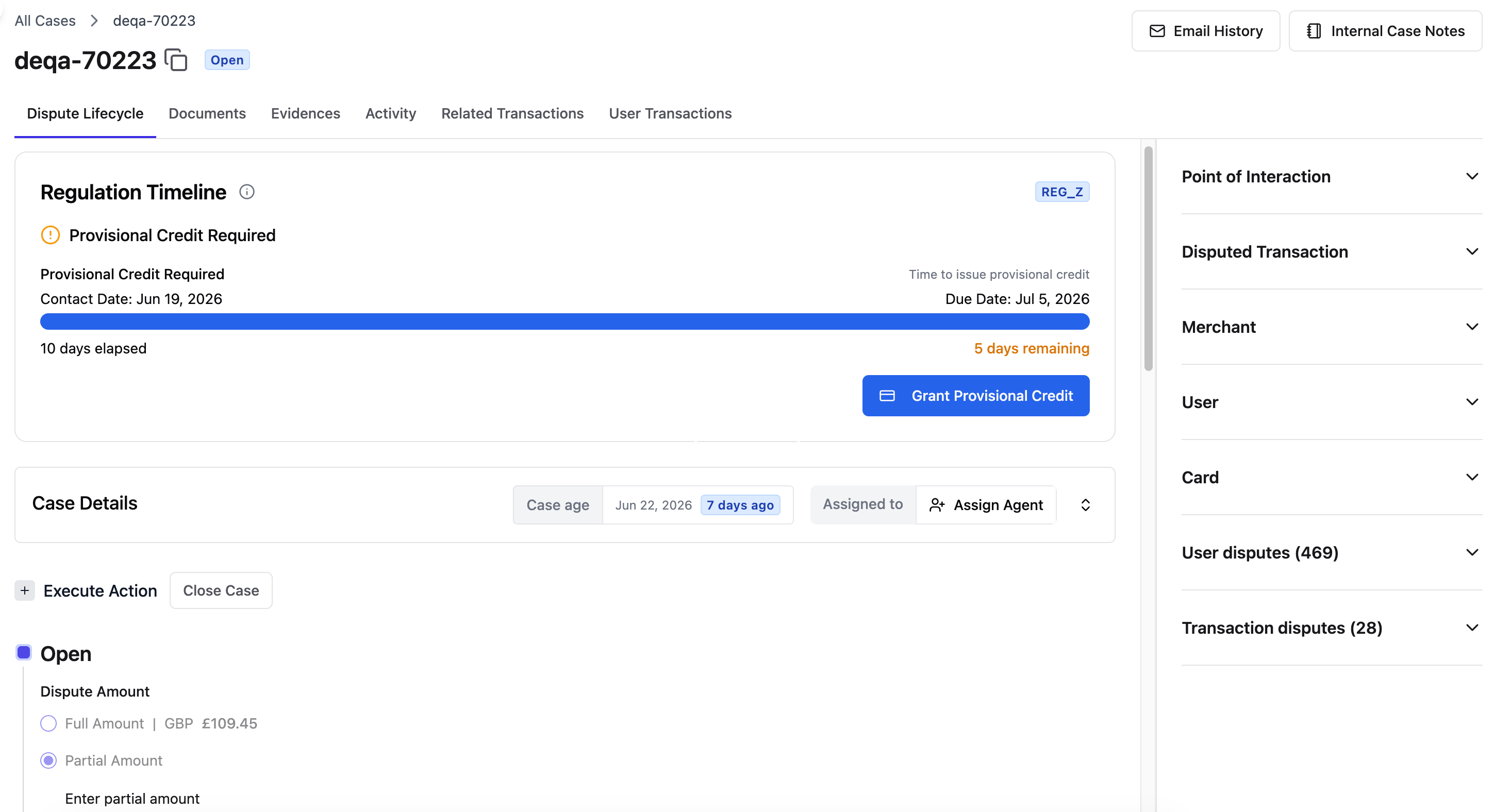The height and width of the screenshot is (812, 1494).
Task: Toggle the Case Details expand/collapse arrows
Action: pyautogui.click(x=1086, y=505)
